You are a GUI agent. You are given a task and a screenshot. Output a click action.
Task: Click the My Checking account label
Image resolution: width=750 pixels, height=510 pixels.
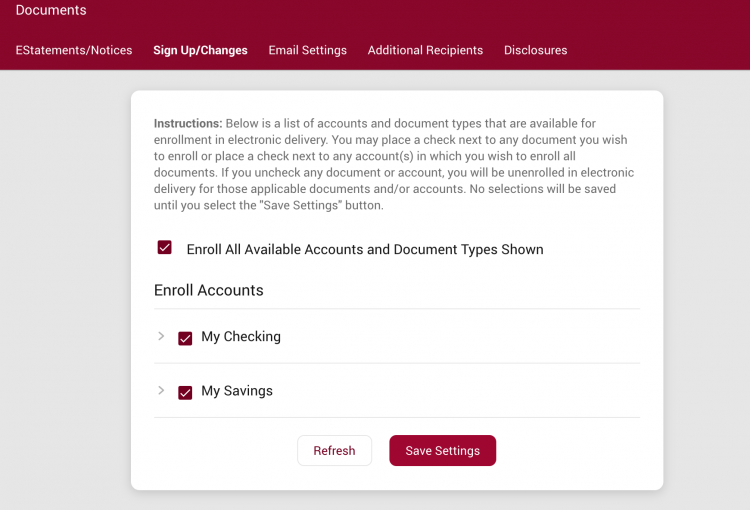click(241, 336)
